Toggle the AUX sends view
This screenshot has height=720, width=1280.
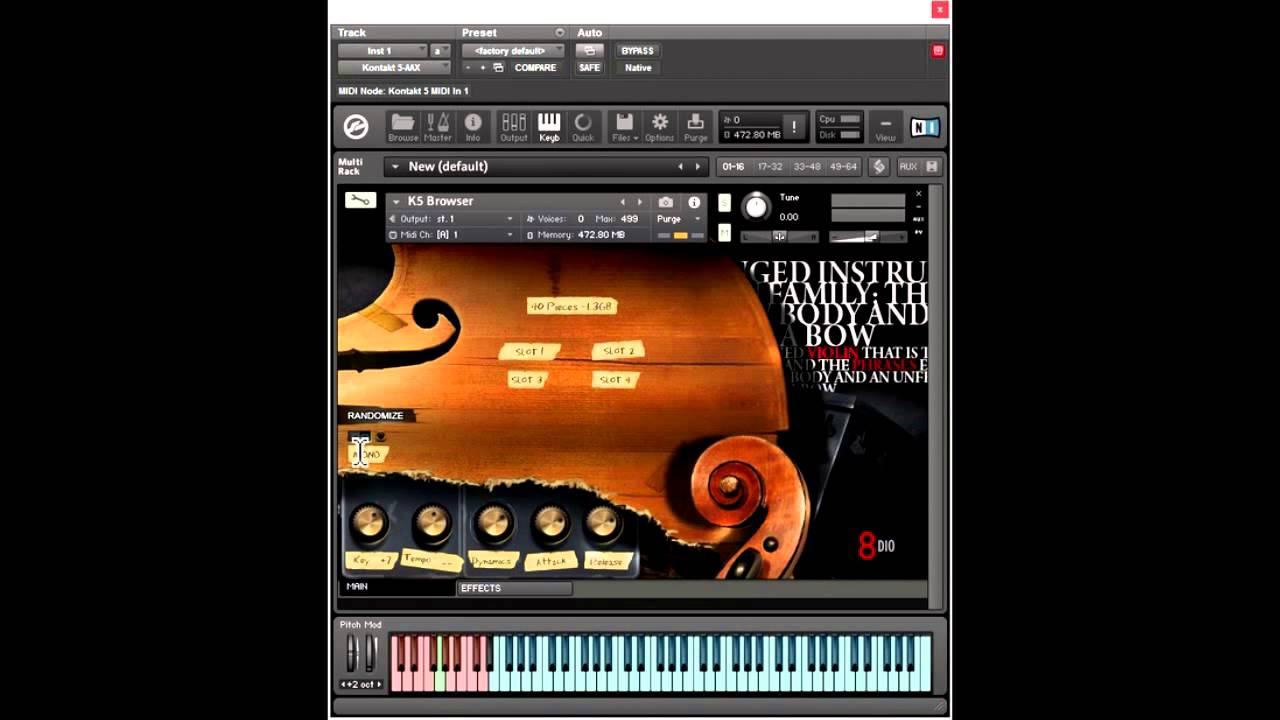pos(908,167)
